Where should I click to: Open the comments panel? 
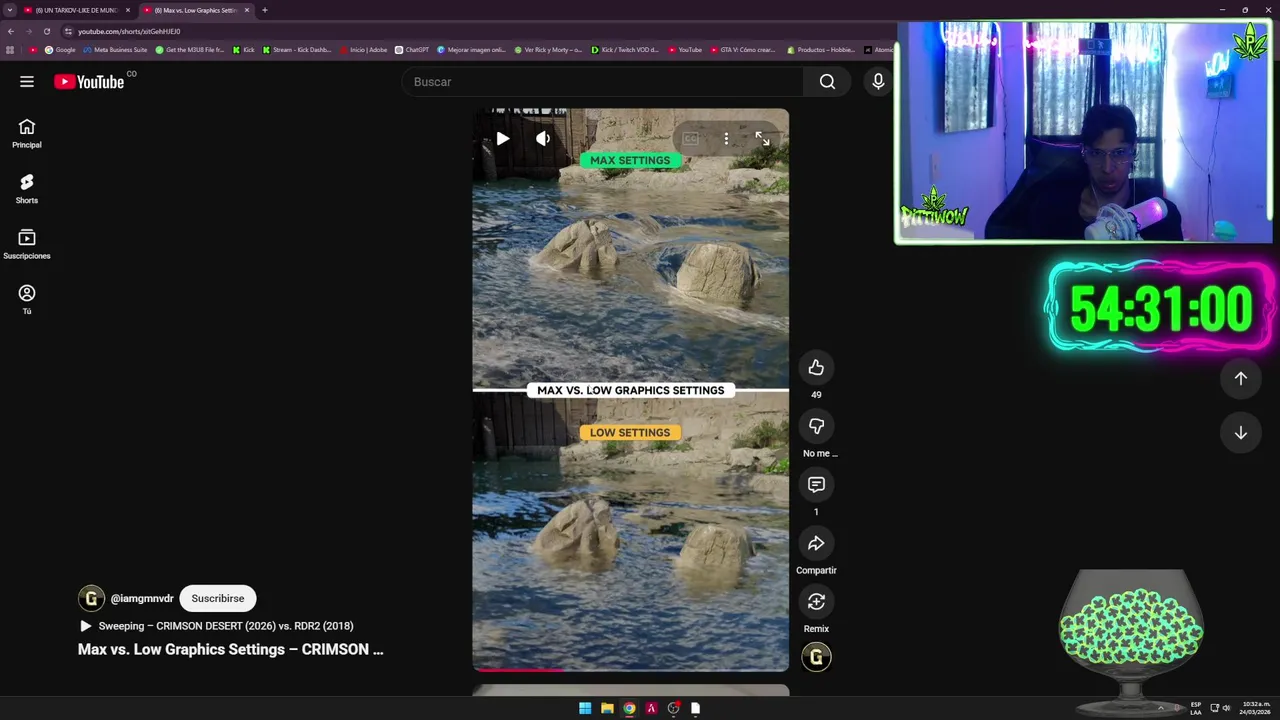click(x=816, y=485)
